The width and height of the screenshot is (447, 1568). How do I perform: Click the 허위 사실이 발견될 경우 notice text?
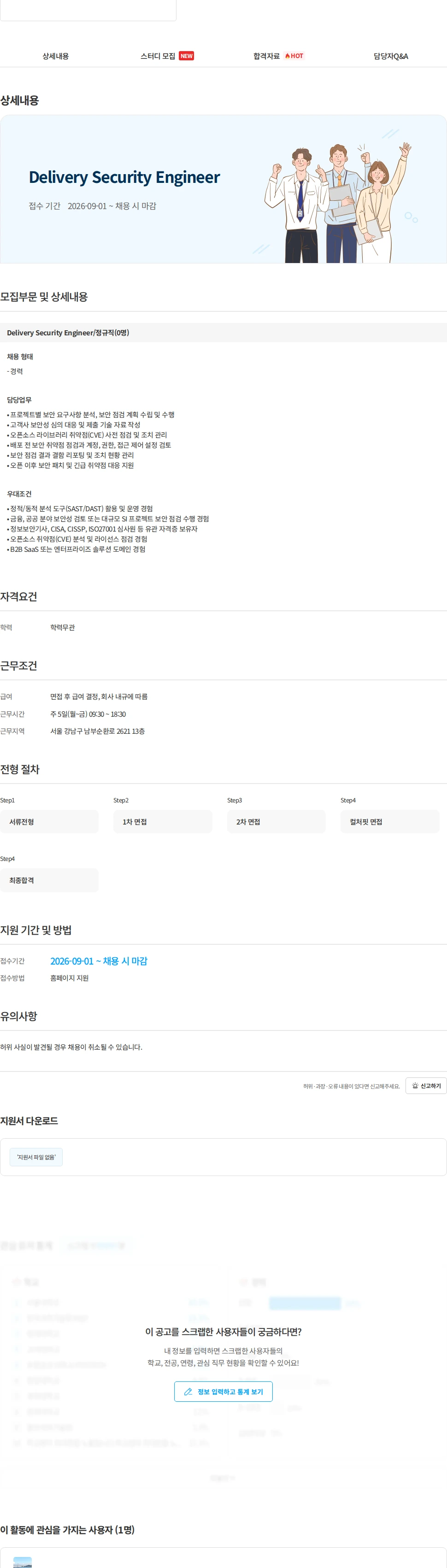pyautogui.click(x=71, y=1047)
